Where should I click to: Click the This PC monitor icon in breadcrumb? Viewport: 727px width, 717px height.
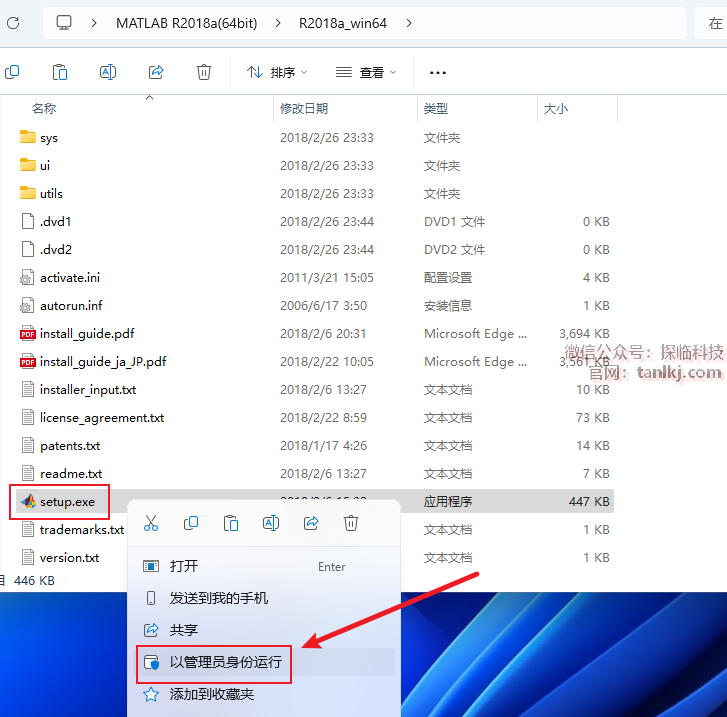pos(64,23)
